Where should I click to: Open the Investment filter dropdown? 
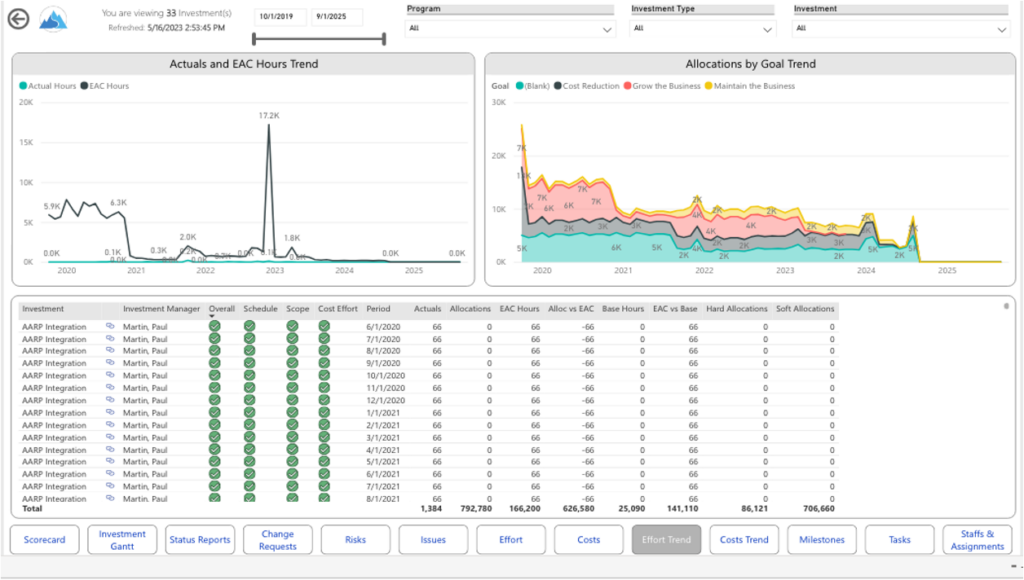(x=901, y=29)
